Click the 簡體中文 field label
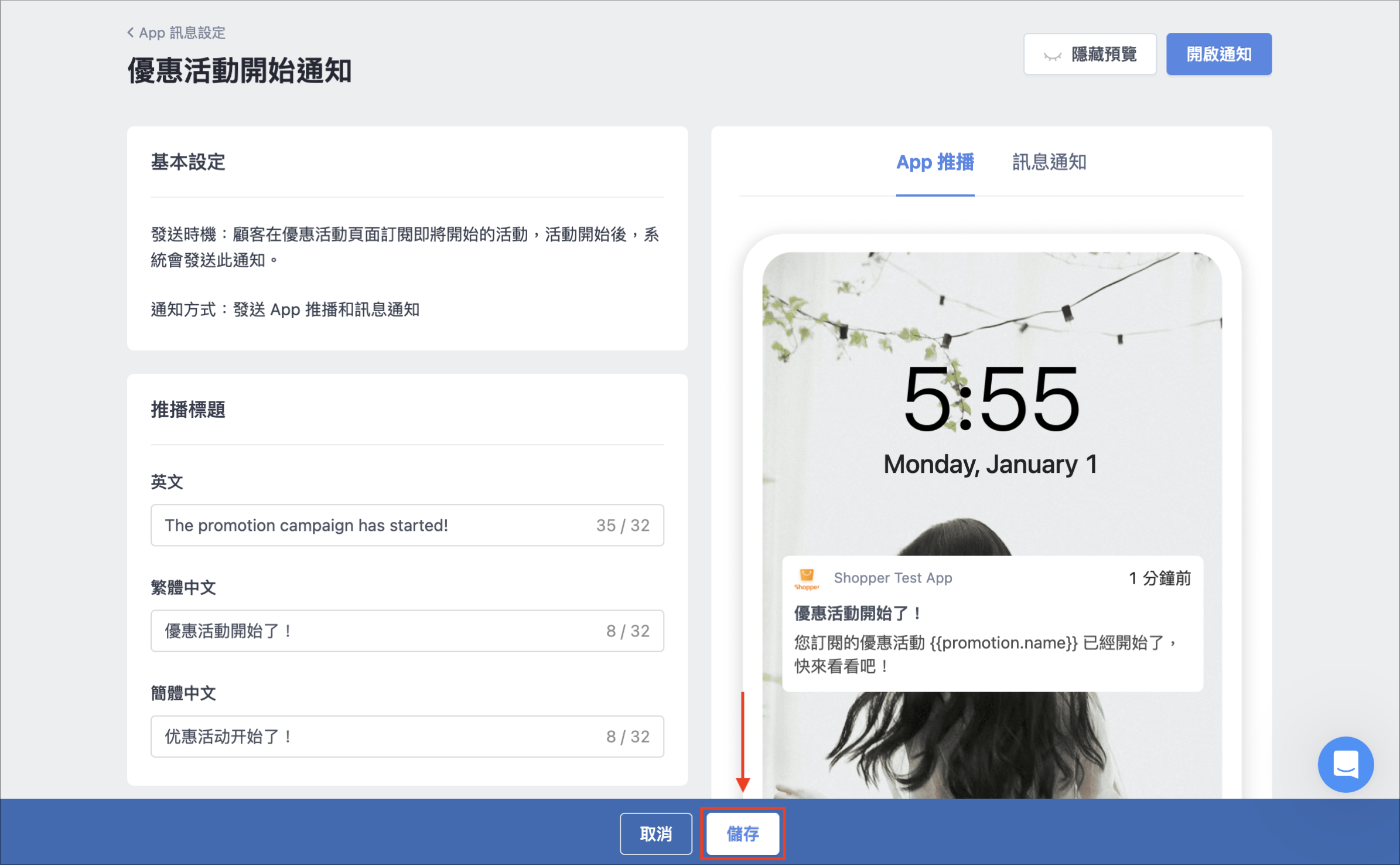The image size is (1400, 865). pos(183,693)
